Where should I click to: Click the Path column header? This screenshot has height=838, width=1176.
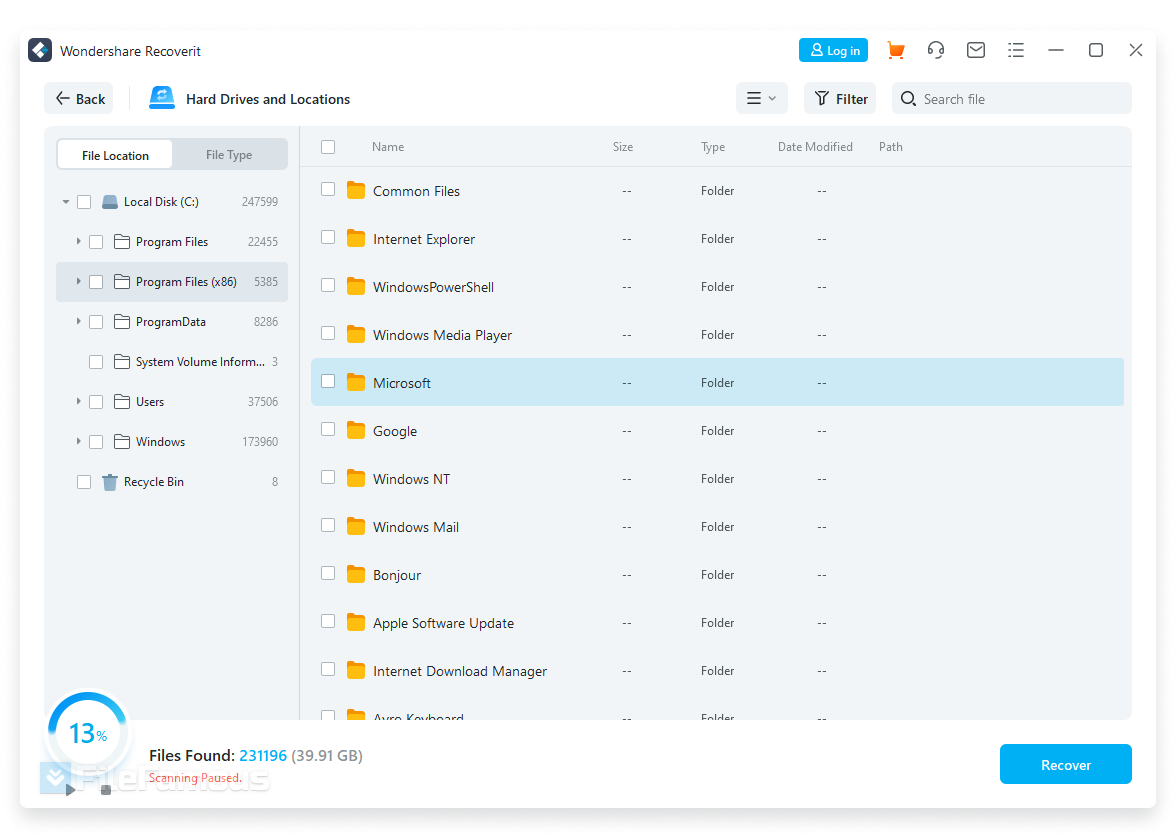(890, 147)
